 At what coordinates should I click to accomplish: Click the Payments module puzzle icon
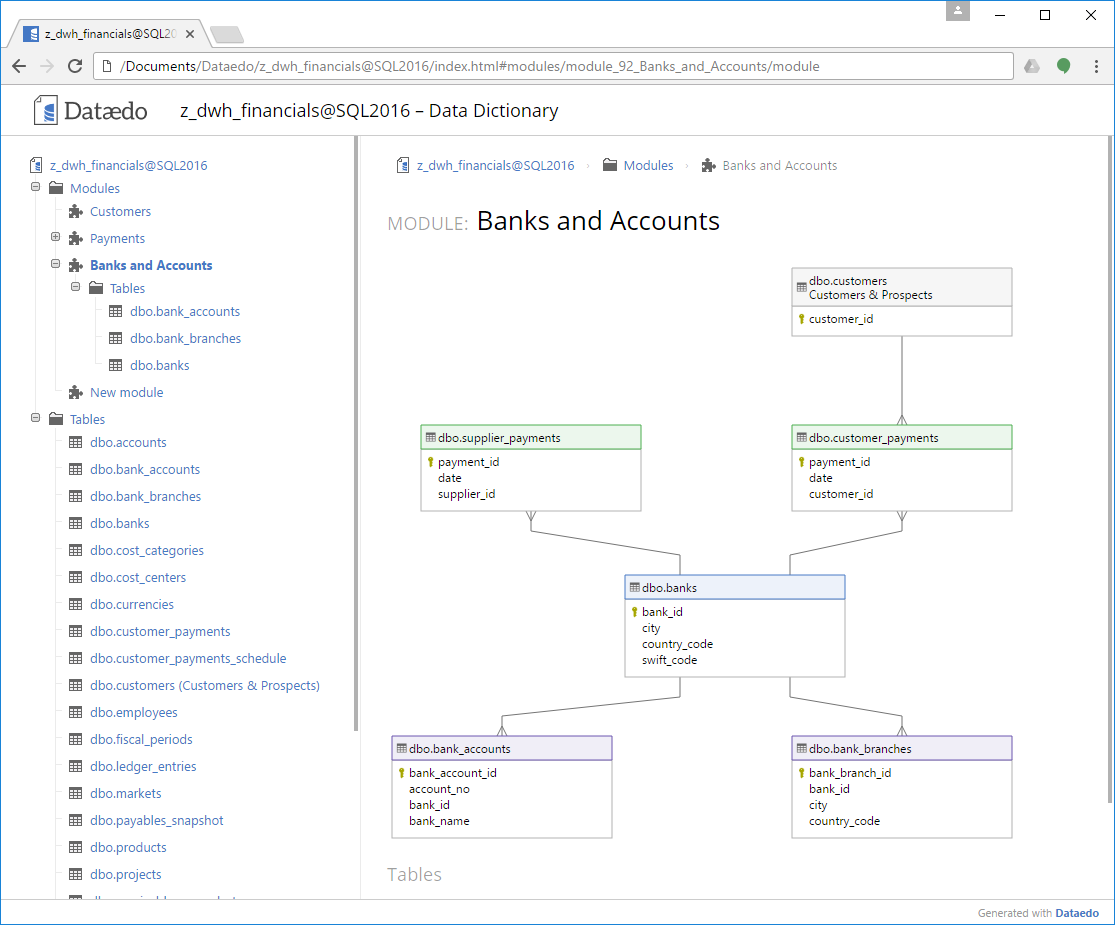pyautogui.click(x=75, y=239)
